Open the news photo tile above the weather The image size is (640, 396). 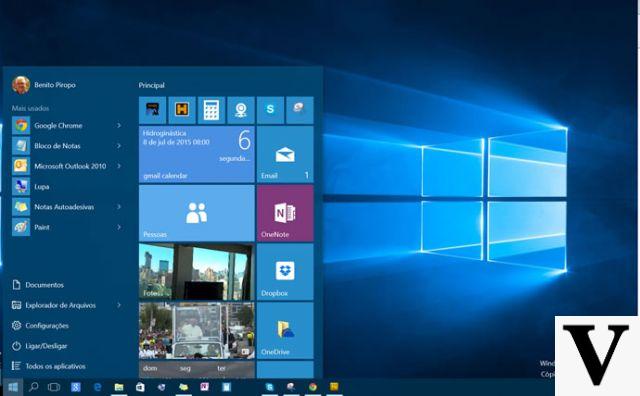click(x=197, y=330)
